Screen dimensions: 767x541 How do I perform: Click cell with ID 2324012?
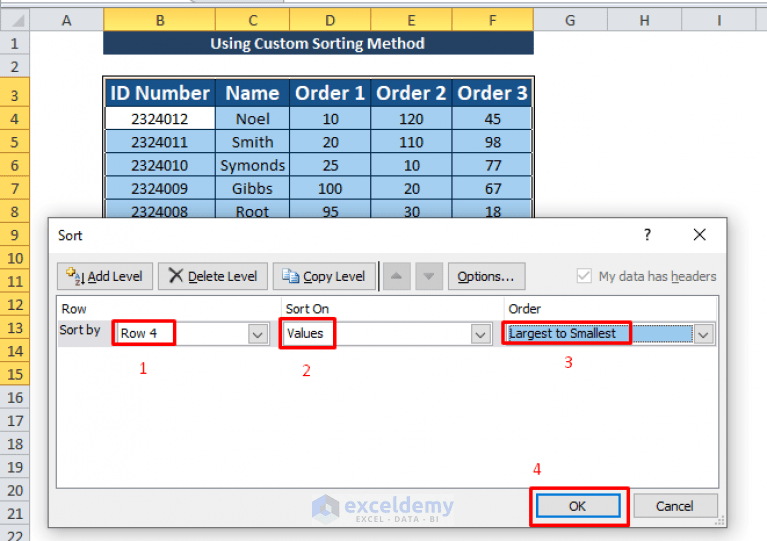pos(159,118)
